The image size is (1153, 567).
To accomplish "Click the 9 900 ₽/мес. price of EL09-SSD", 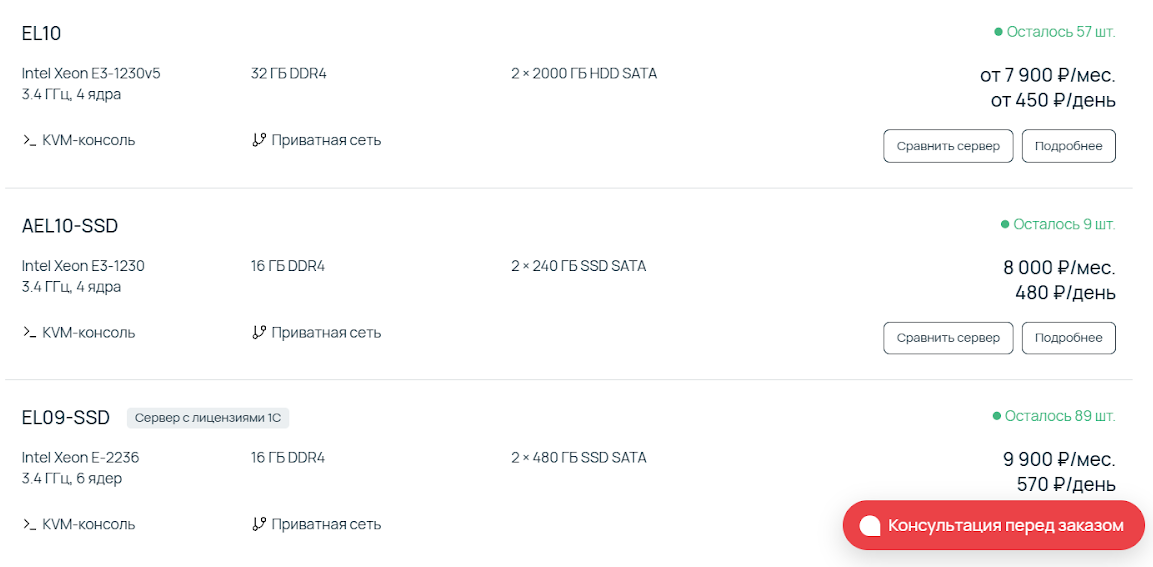I will tap(1060, 460).
